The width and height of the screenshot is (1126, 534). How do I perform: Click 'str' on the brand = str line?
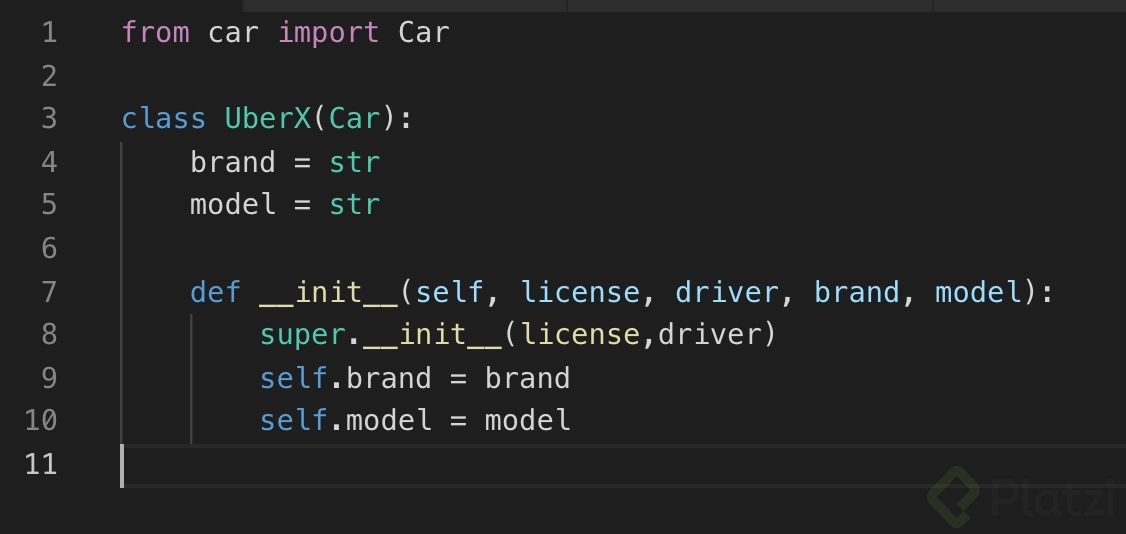(354, 162)
